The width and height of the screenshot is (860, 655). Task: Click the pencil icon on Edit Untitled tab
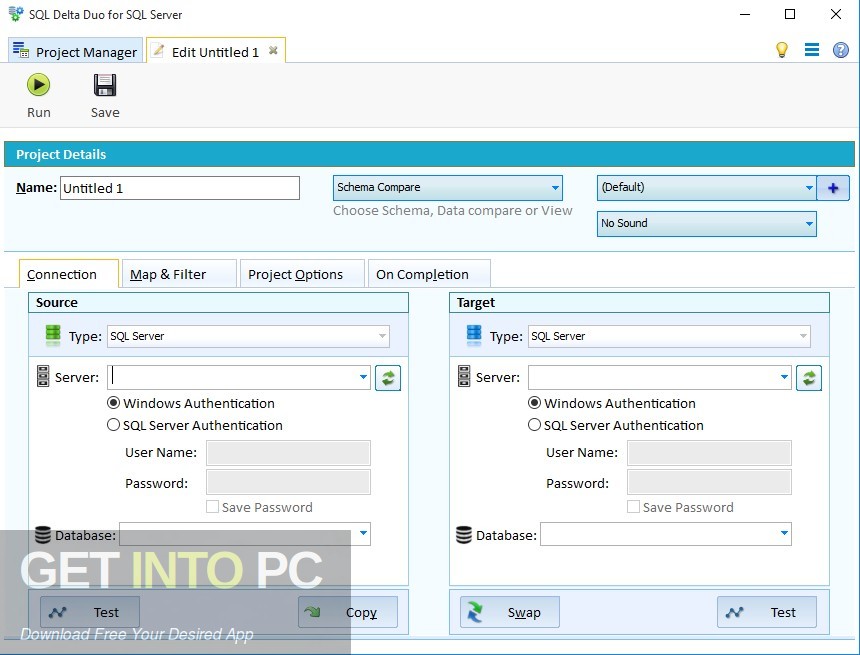[158, 50]
